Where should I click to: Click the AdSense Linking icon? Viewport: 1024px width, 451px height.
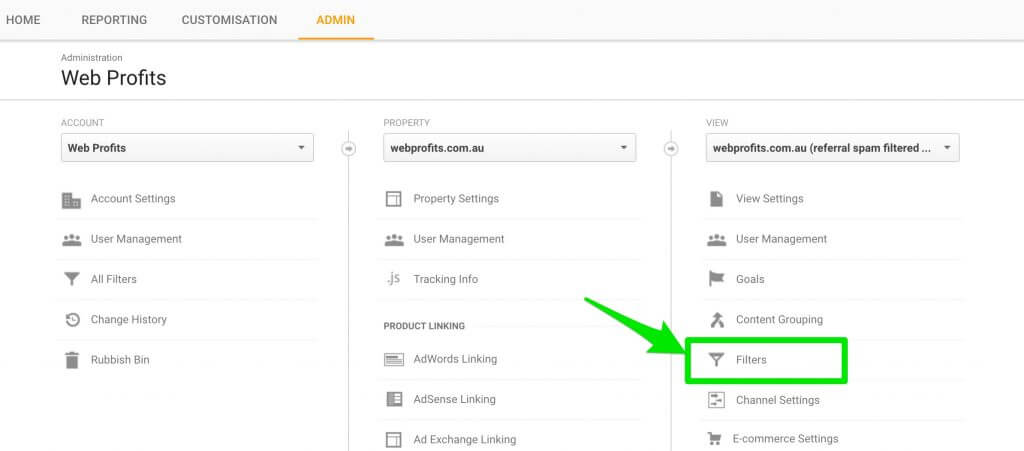(x=394, y=399)
